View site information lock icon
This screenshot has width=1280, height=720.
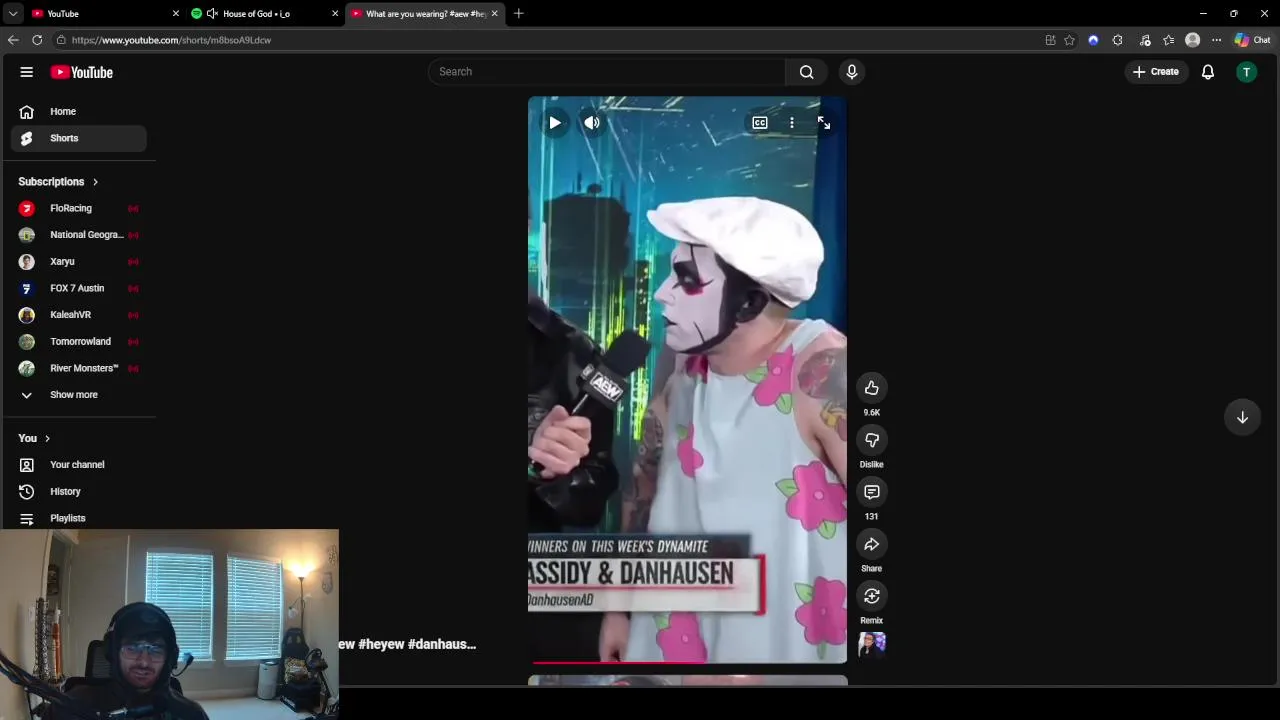pyautogui.click(x=61, y=40)
